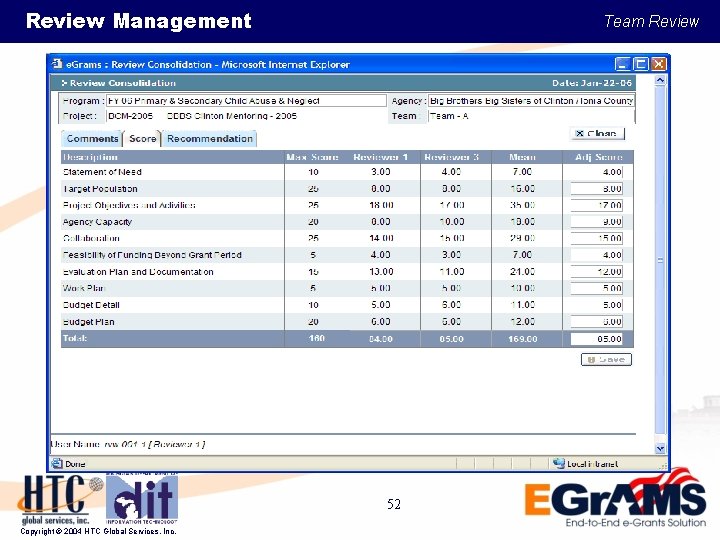Image resolution: width=720 pixels, height=540 pixels.
Task: Click the Agency field
Action: click(x=531, y=101)
